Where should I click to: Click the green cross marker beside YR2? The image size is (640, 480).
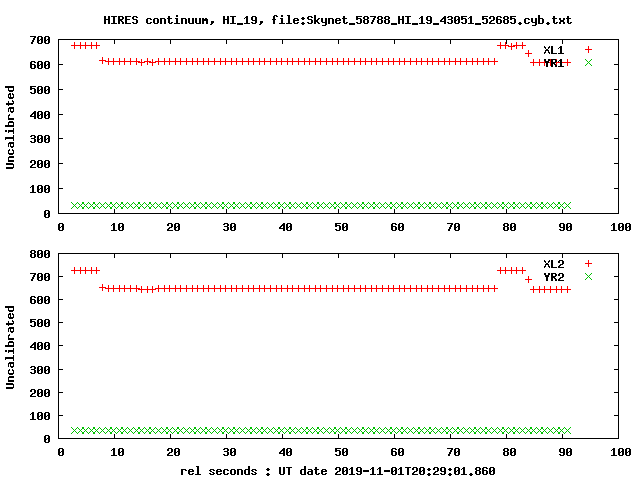(588, 276)
